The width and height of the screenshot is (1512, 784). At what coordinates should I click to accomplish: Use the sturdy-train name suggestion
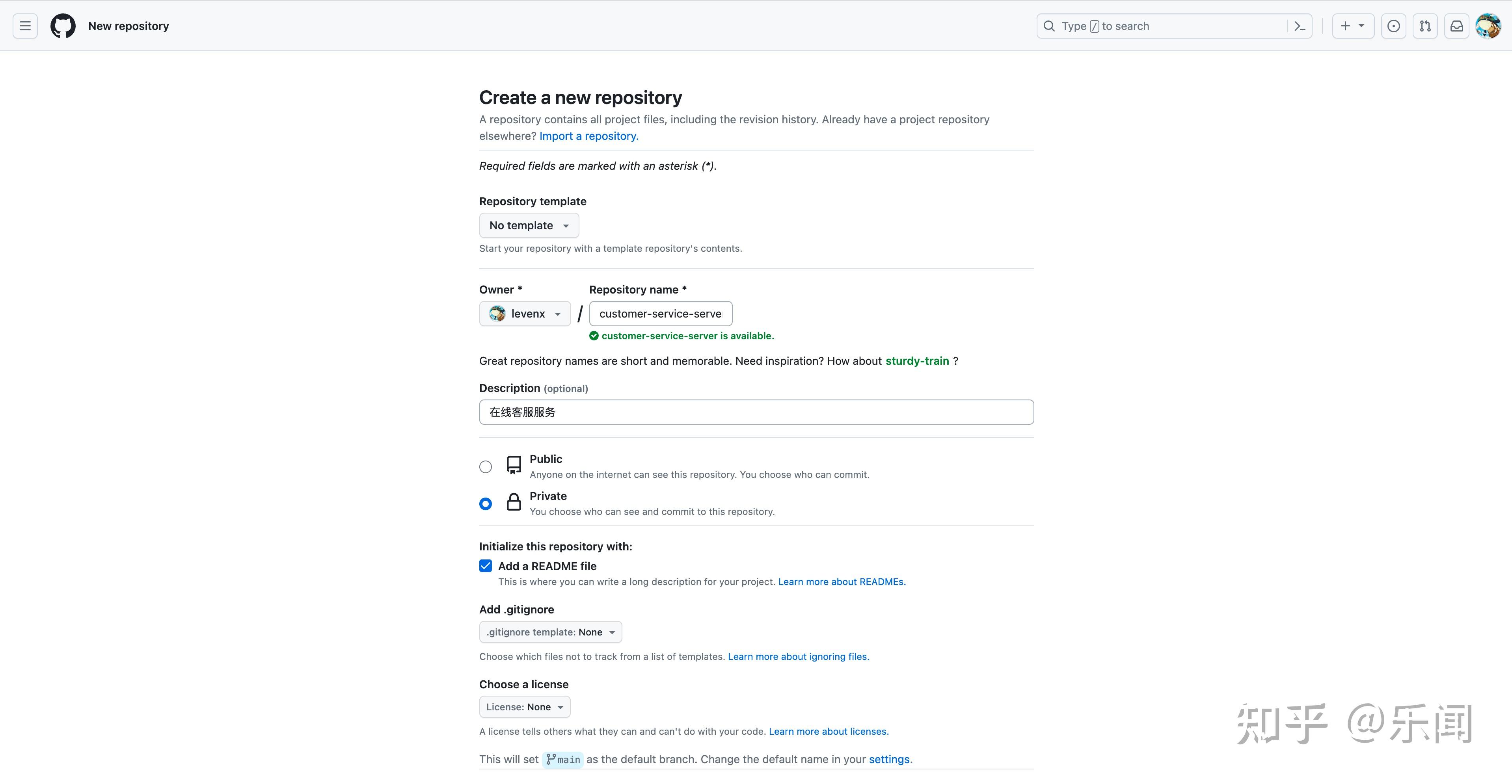[917, 361]
